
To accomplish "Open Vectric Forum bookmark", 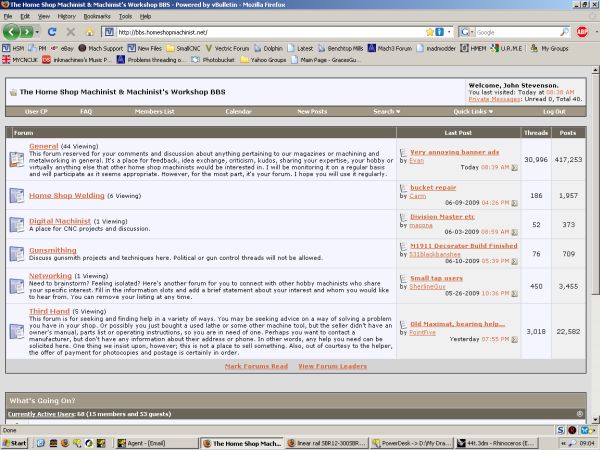I will (x=227, y=48).
